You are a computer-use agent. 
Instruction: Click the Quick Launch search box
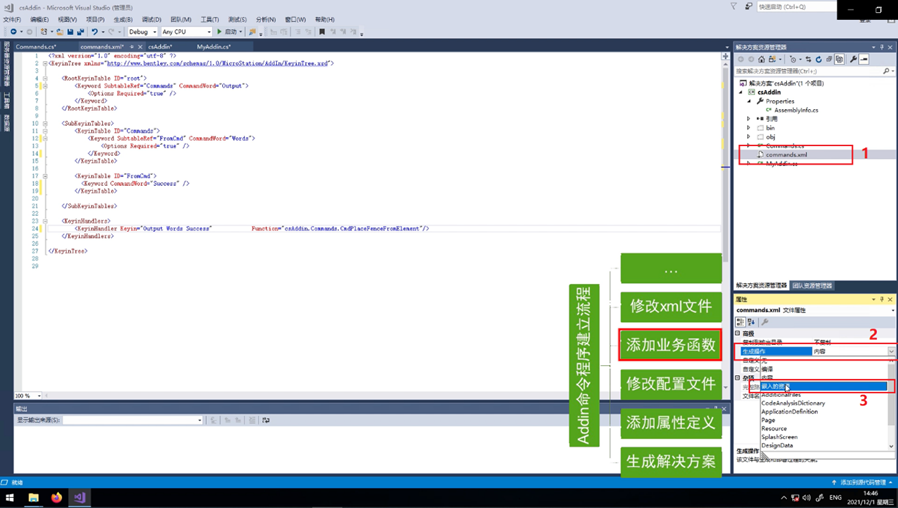click(x=797, y=7)
